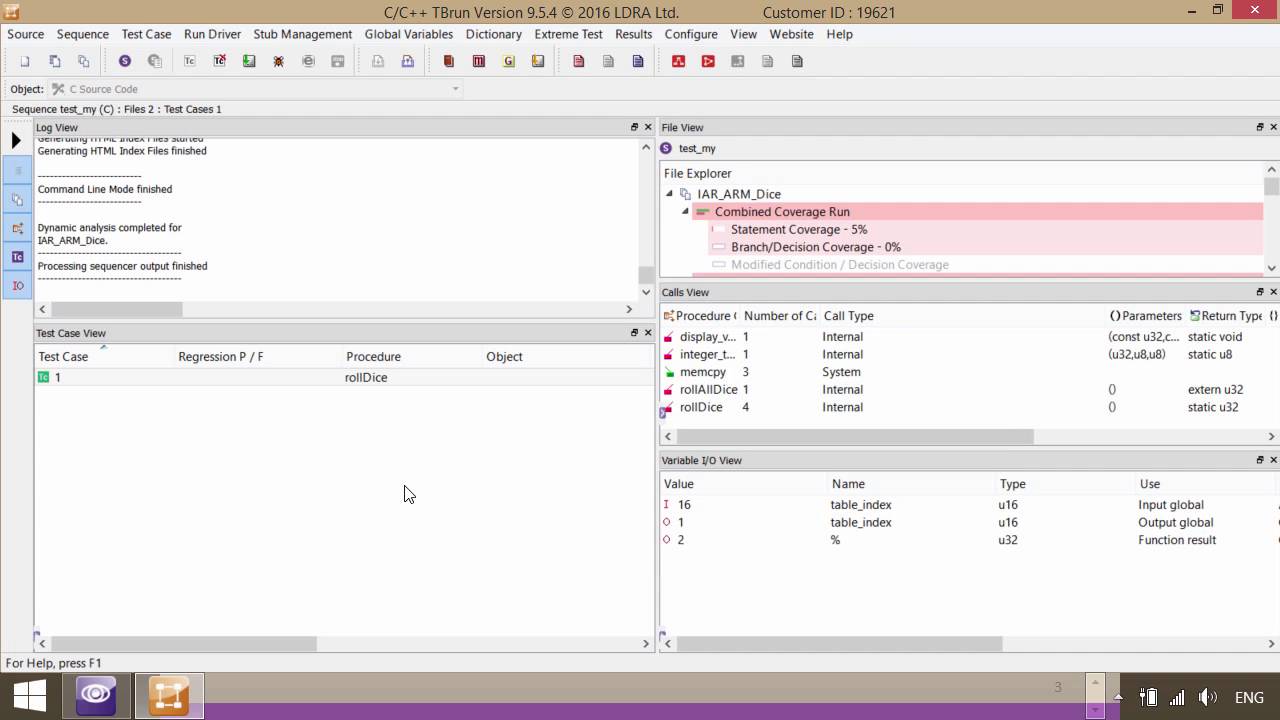Click the orange procedure-call icon in the left sidebar

tap(17, 228)
